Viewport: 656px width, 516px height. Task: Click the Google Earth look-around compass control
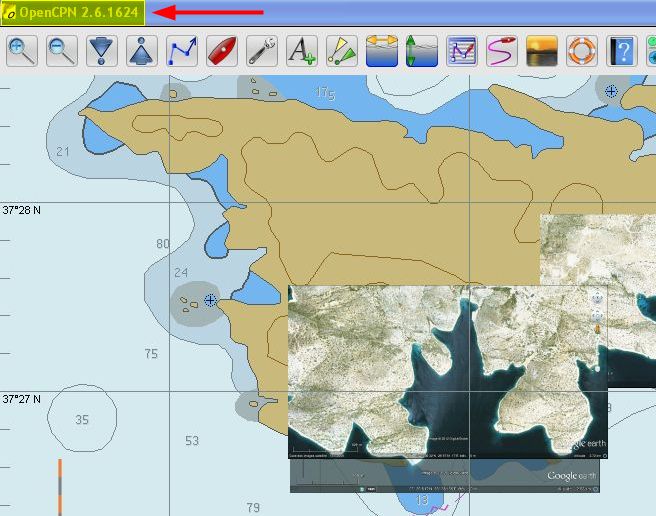(597, 298)
